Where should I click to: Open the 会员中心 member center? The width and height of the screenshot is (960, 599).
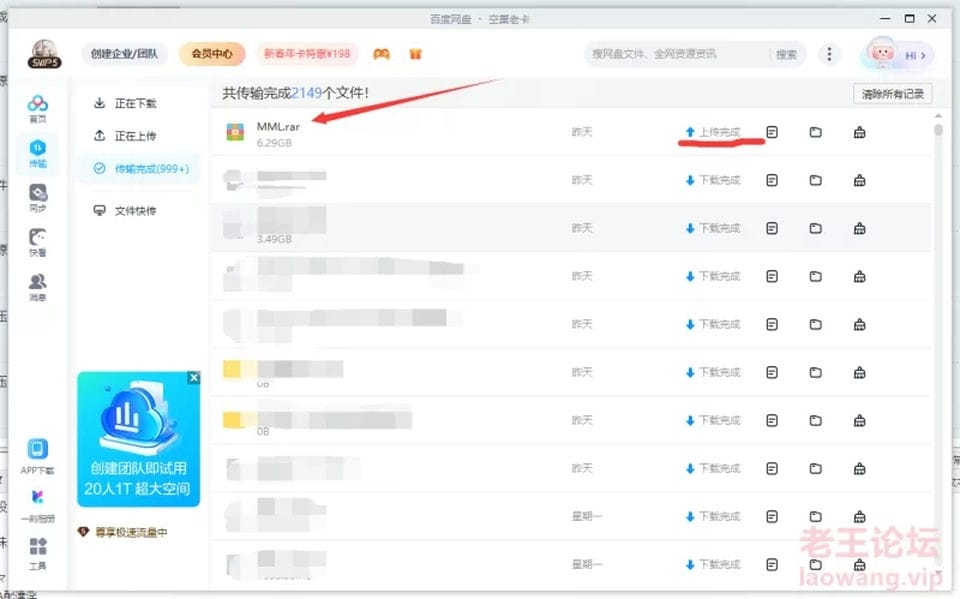[212, 54]
